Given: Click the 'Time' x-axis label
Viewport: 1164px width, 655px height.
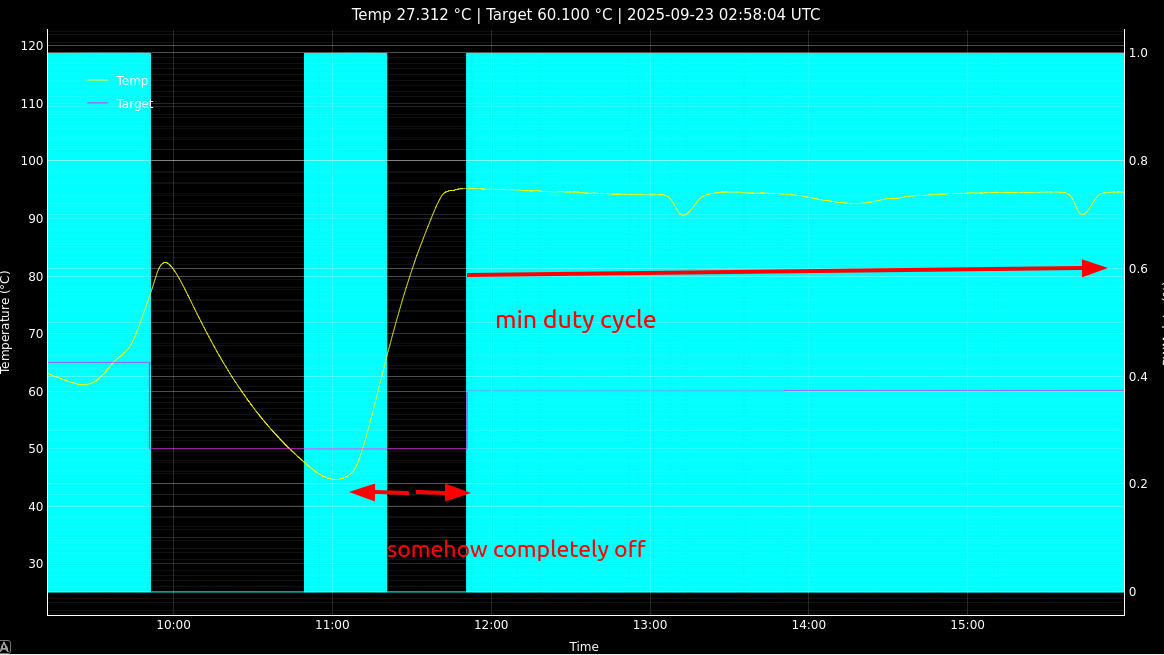Looking at the screenshot, I should coord(584,647).
